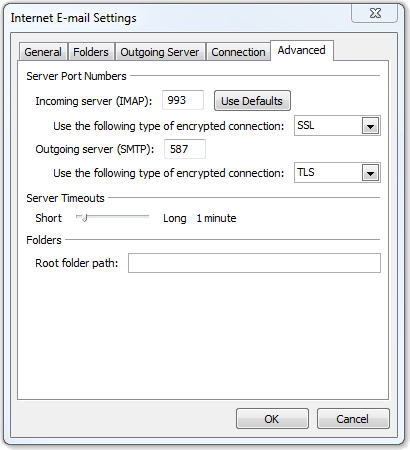This screenshot has width=410, height=450.
Task: Select the Outgoing Server tab
Action: [160, 52]
